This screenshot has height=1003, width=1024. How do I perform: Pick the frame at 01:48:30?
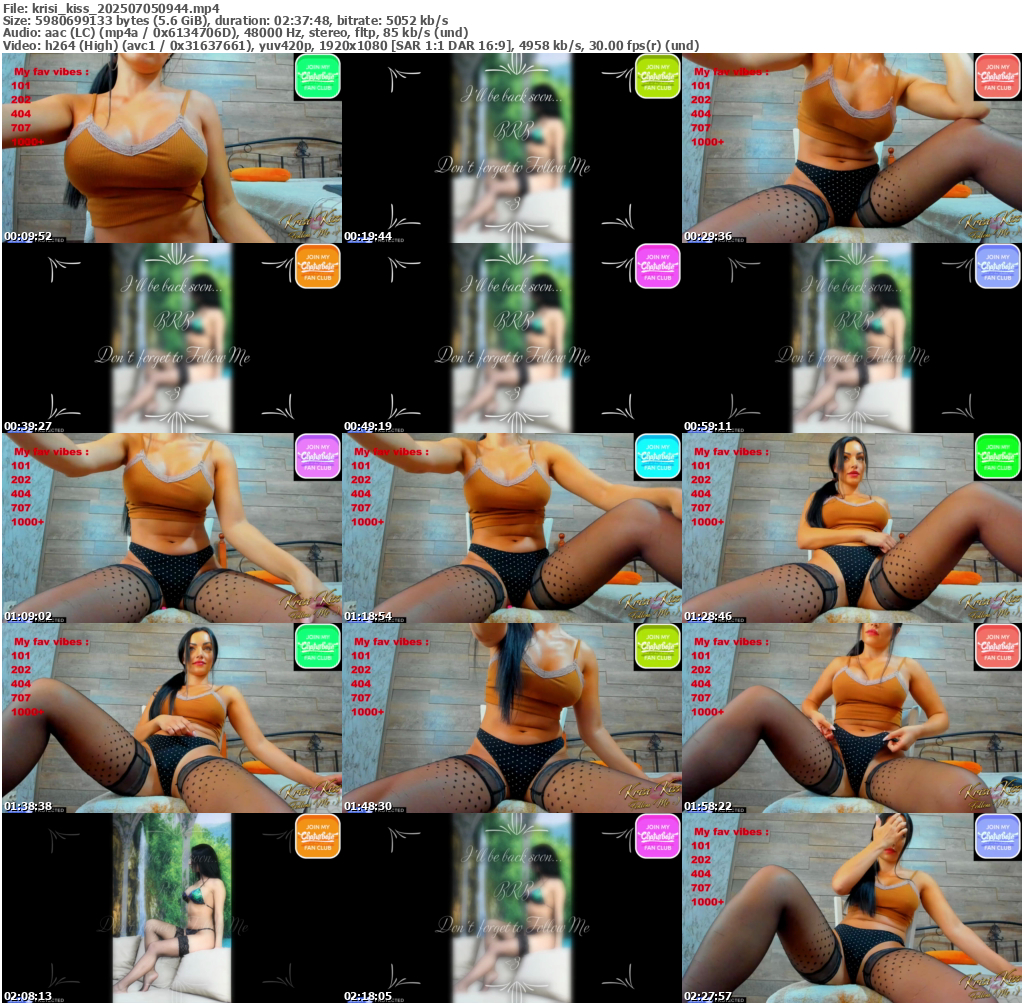click(x=512, y=718)
